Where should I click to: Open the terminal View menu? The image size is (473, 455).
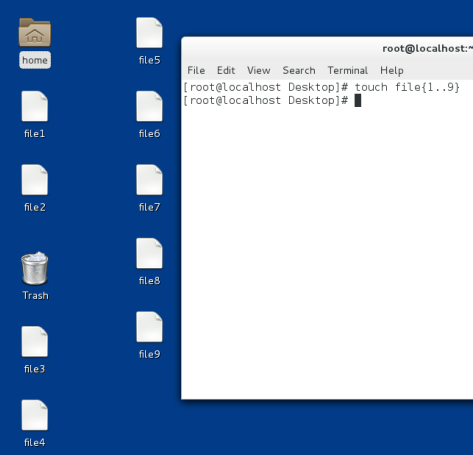[x=259, y=70]
